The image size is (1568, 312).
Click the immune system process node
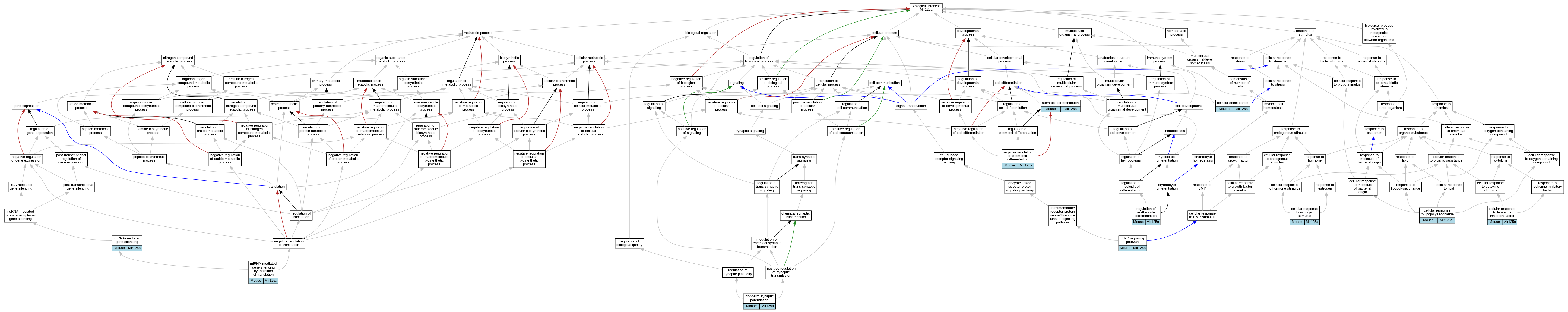[x=1160, y=60]
